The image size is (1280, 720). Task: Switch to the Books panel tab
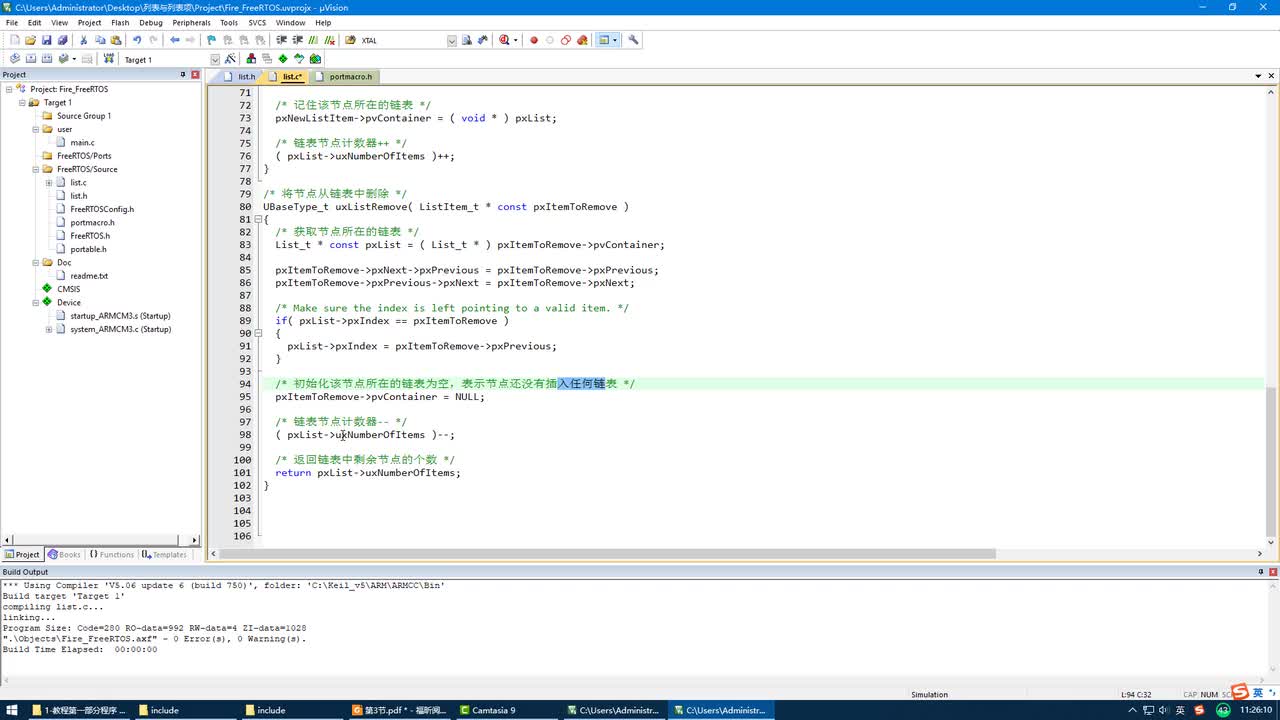tap(64, 554)
